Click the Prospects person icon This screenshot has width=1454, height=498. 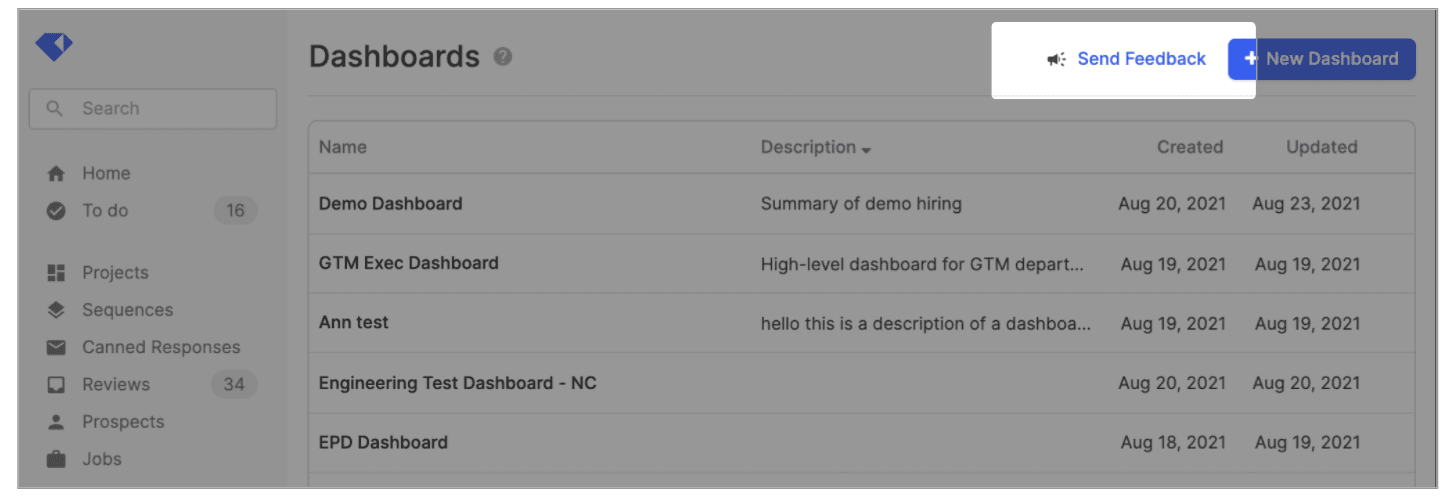point(56,422)
